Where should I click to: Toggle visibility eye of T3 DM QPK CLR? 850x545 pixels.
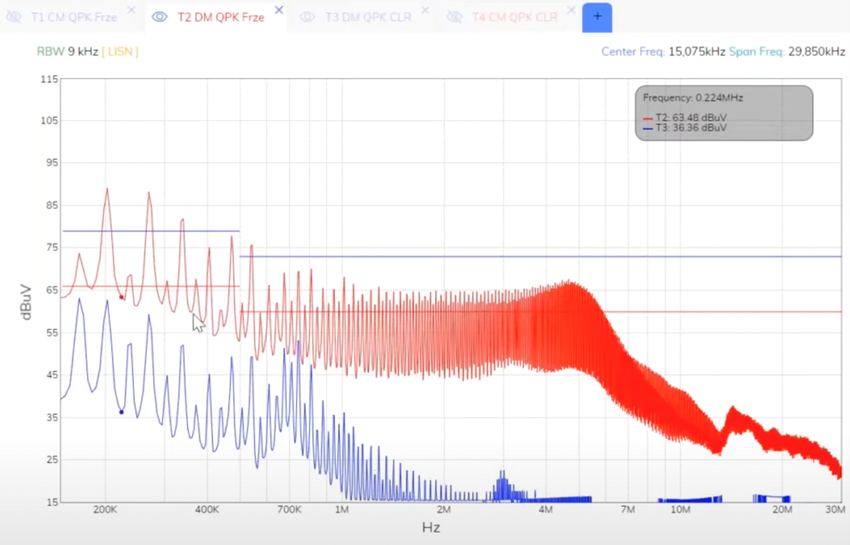click(x=307, y=17)
